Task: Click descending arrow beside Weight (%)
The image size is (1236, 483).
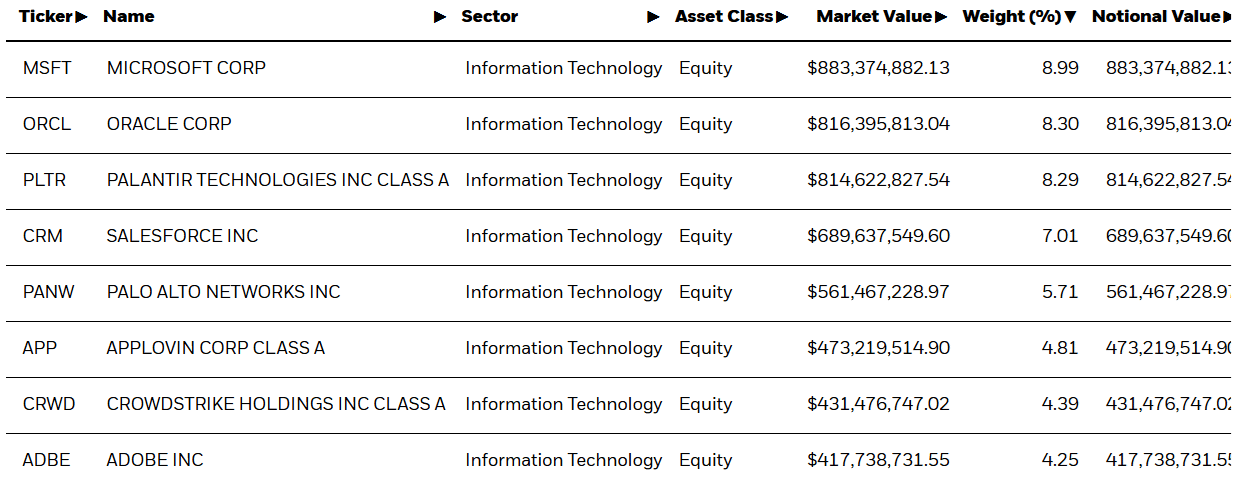Action: click(1071, 17)
